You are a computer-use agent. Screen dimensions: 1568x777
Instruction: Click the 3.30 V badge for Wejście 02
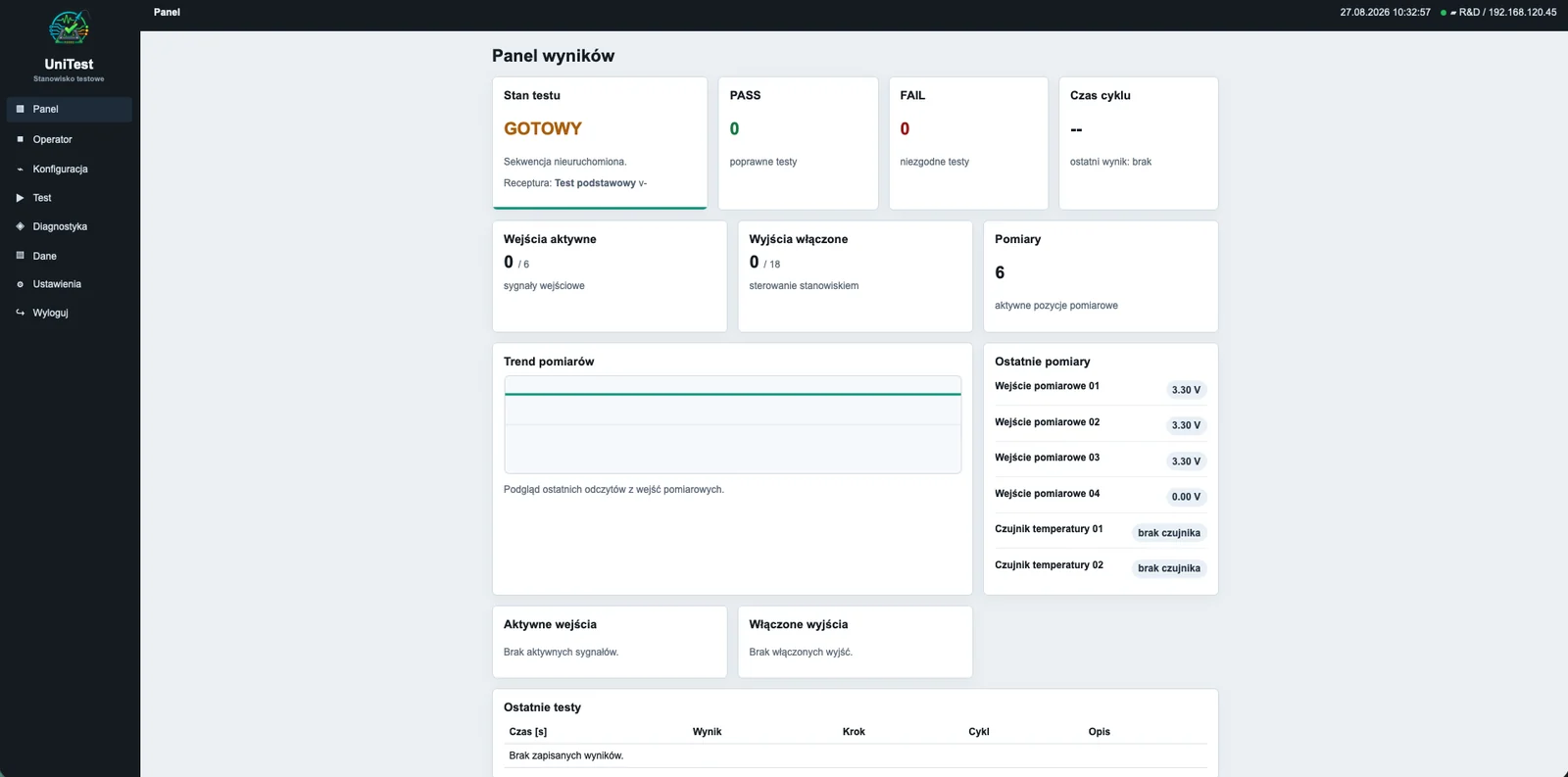tap(1186, 425)
